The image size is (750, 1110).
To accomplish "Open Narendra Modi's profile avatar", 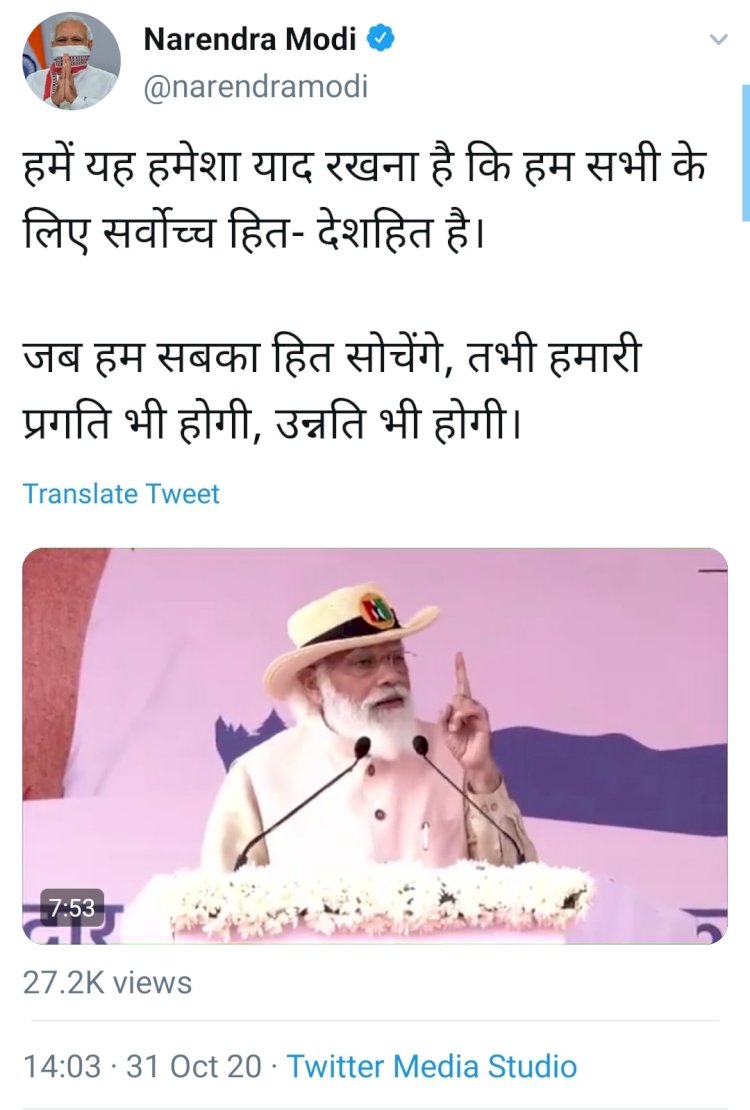I will (x=72, y=61).
